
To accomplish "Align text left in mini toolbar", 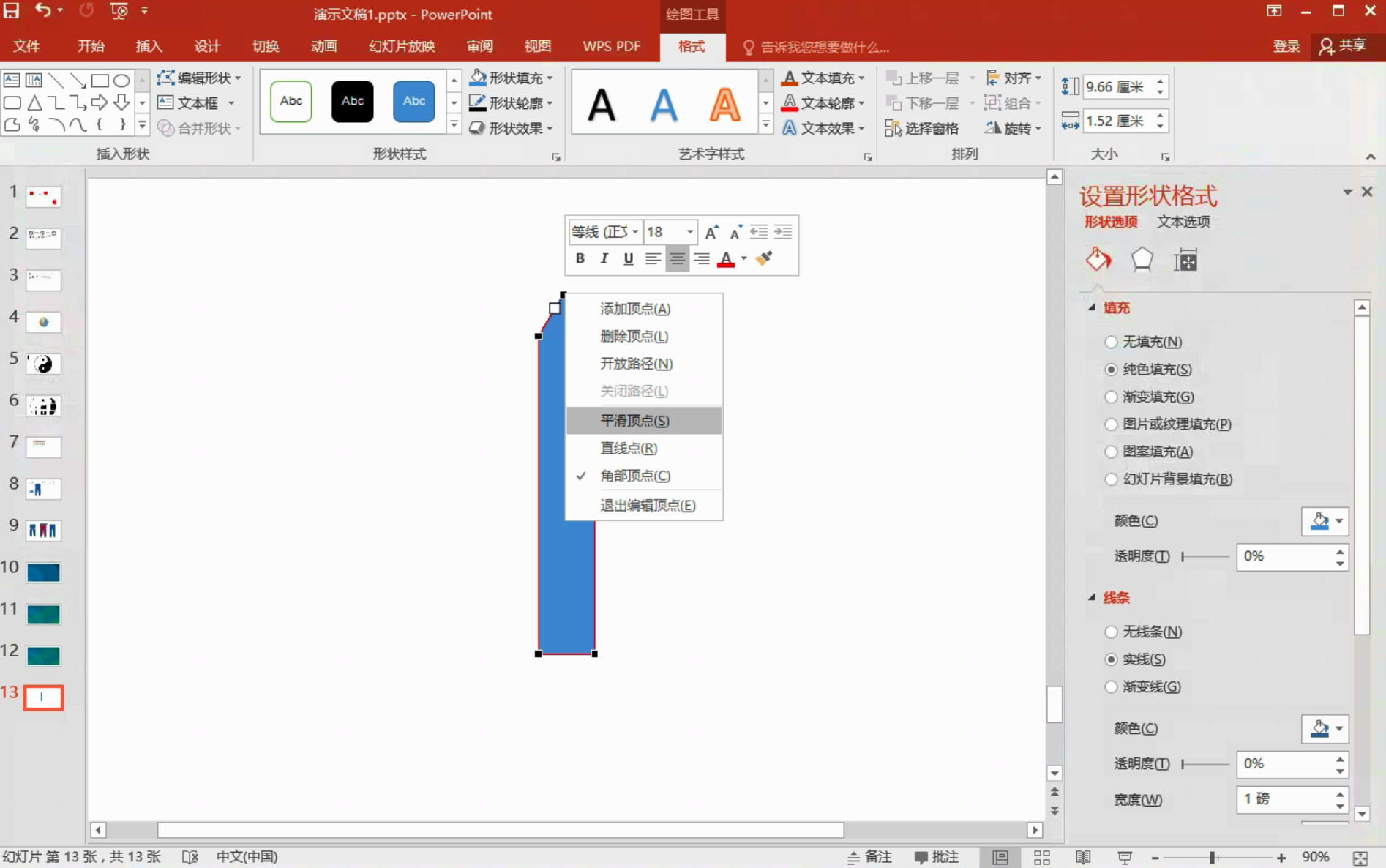I will [653, 258].
